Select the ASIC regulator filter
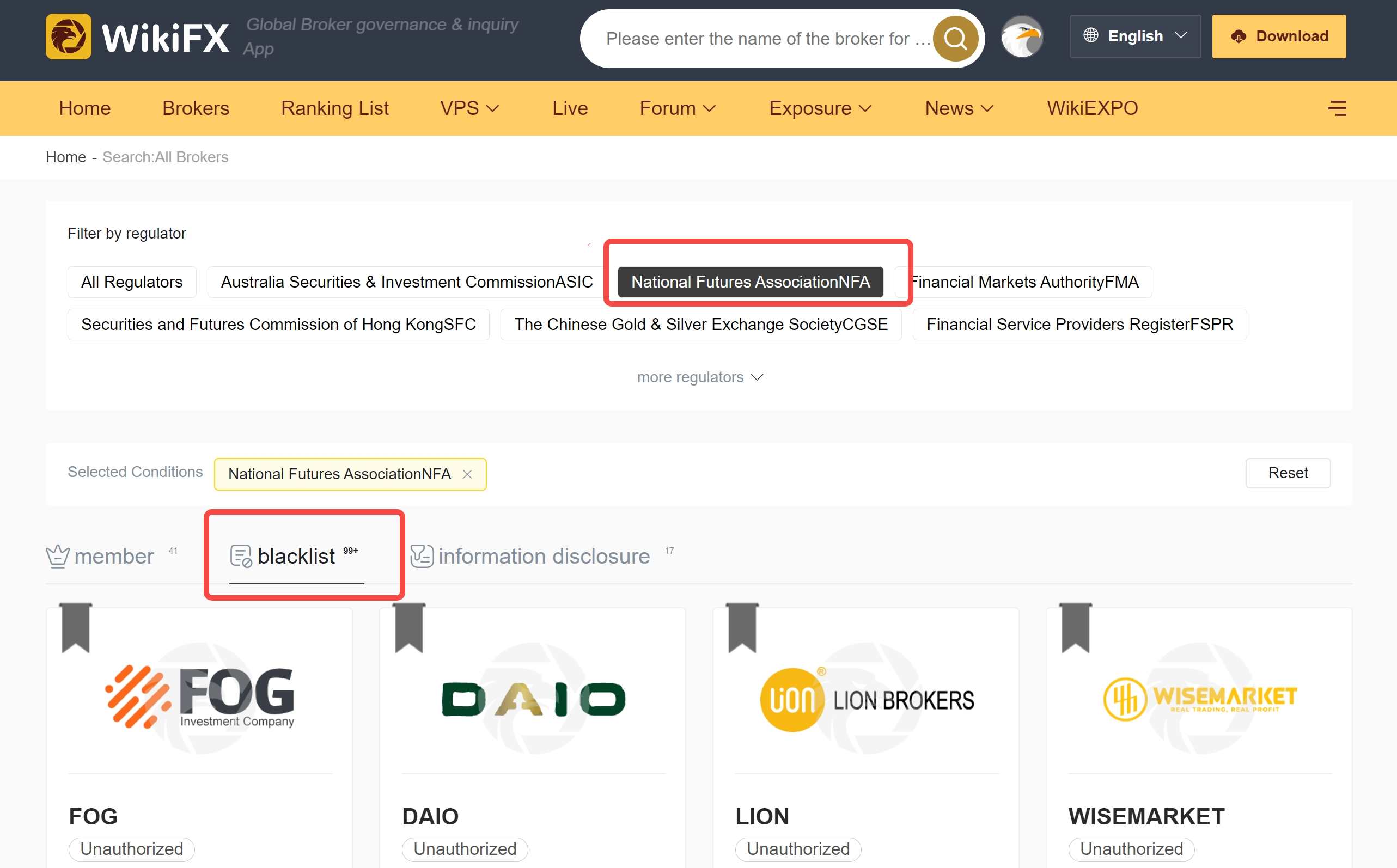This screenshot has width=1397, height=868. click(406, 282)
